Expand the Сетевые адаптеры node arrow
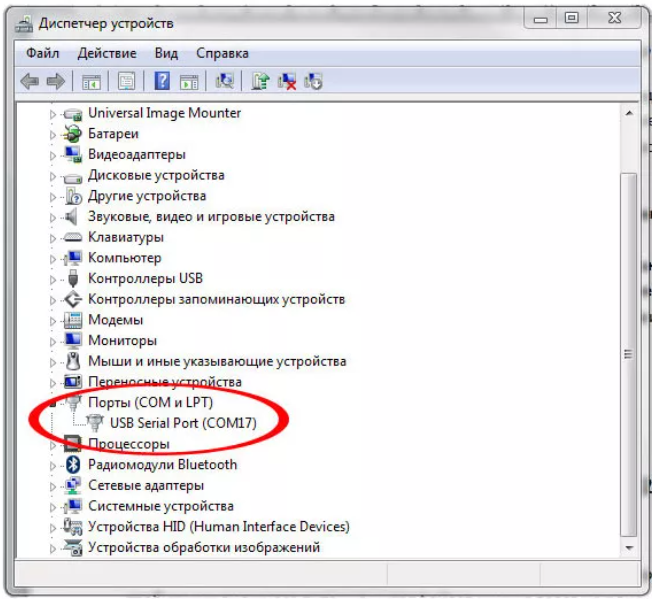This screenshot has width=652, height=599. point(52,486)
